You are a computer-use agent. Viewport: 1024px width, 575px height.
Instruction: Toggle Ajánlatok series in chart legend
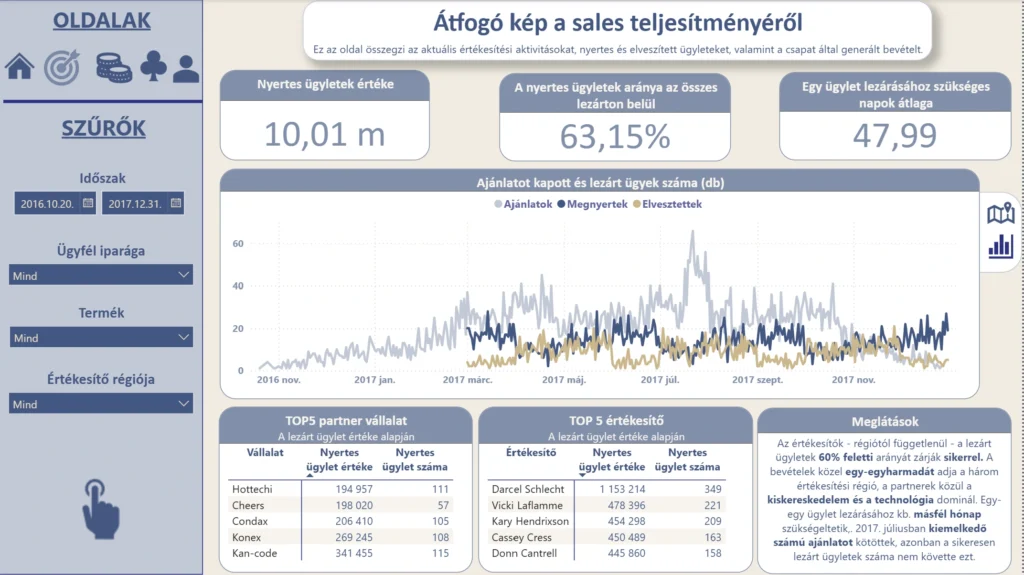[525, 204]
